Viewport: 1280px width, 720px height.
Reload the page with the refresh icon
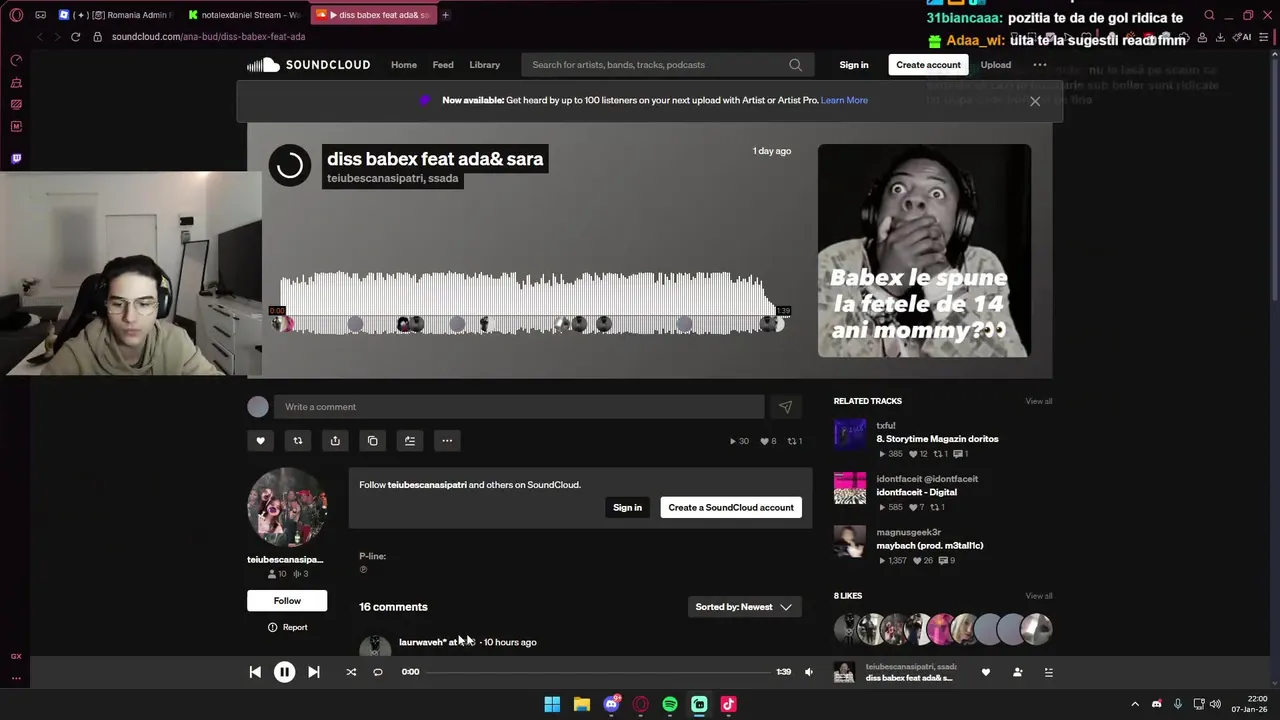tap(75, 37)
